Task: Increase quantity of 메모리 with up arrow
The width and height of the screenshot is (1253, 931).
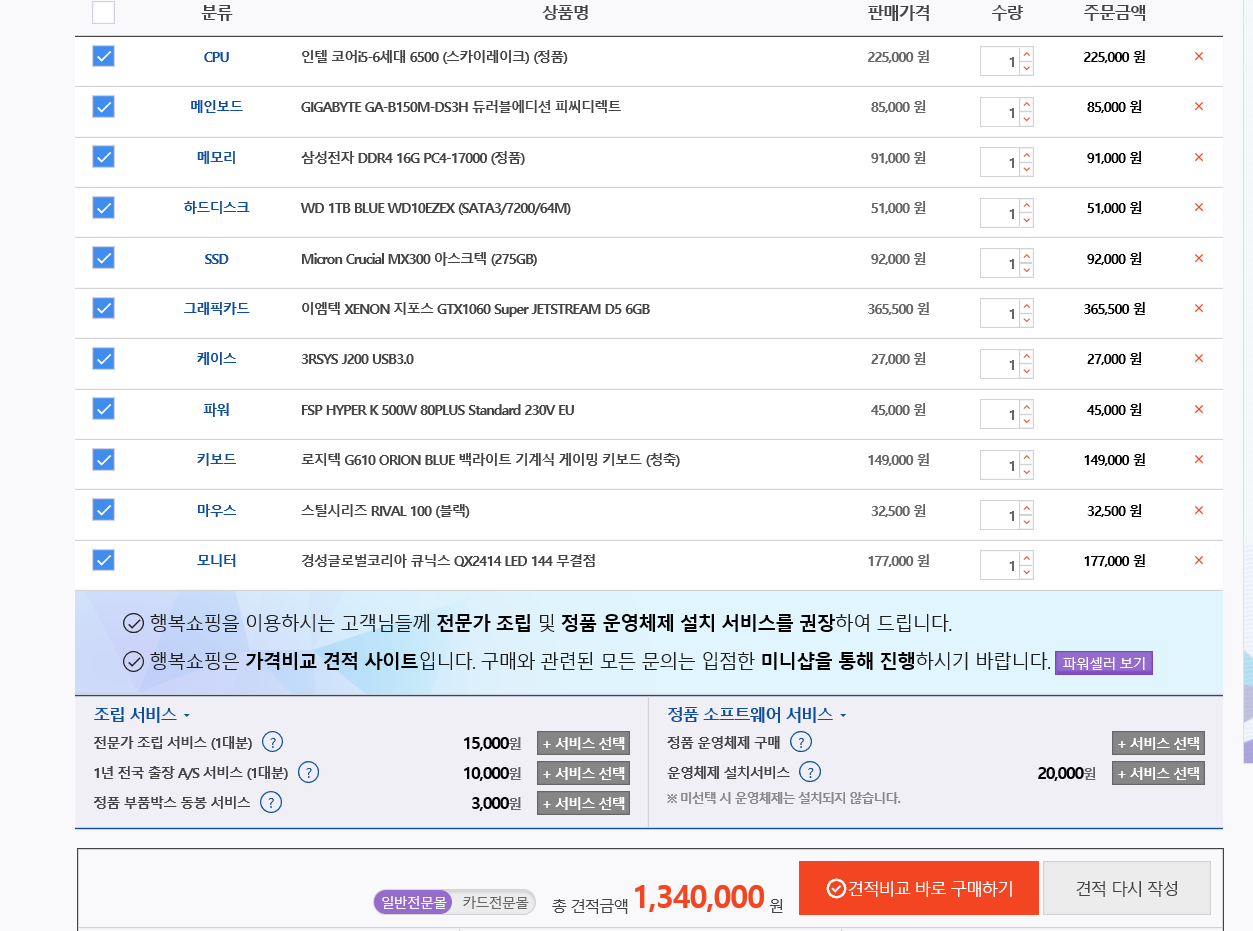Action: tap(1027, 155)
